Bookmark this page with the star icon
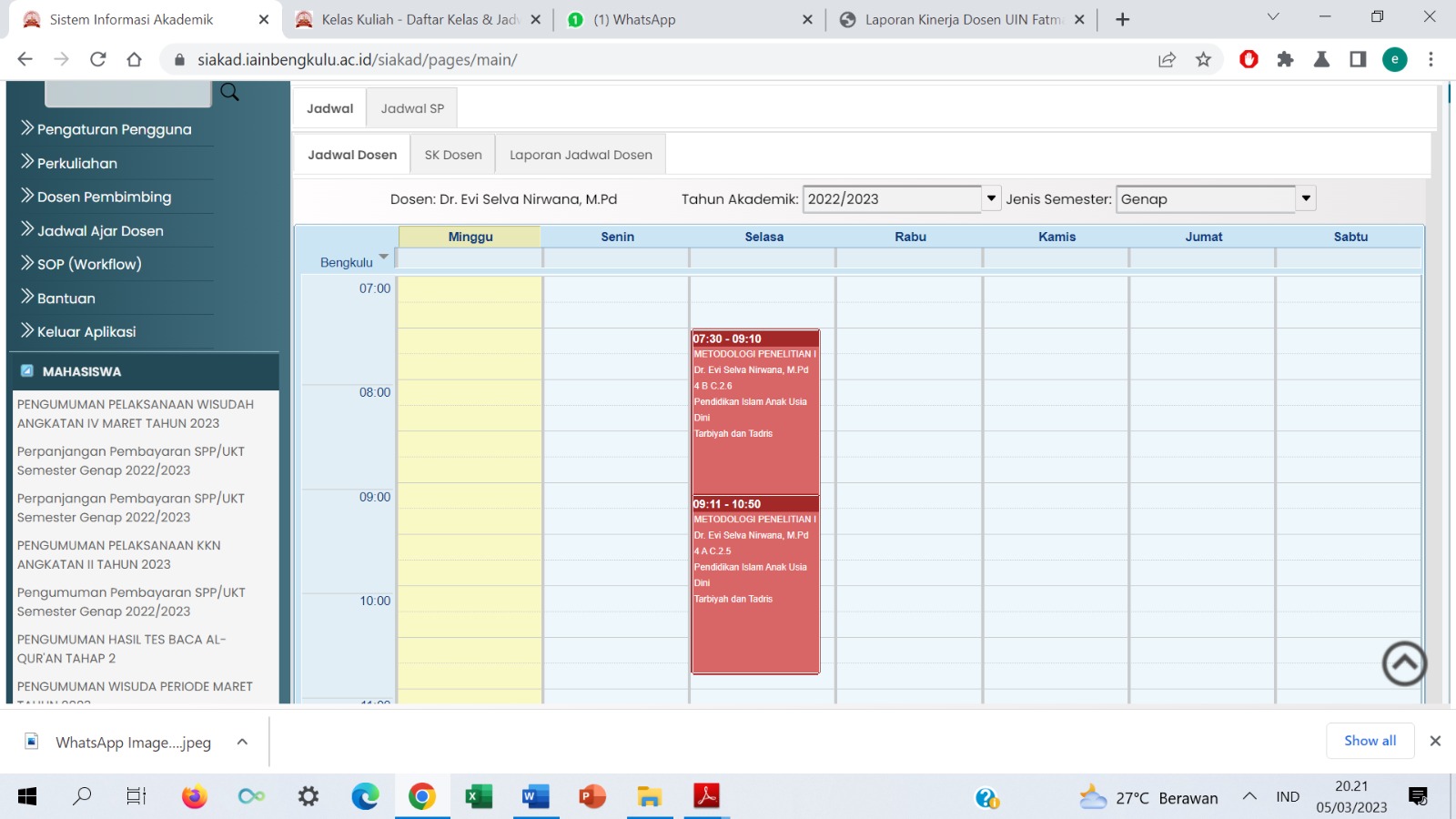The image size is (1456, 819). pyautogui.click(x=1203, y=60)
